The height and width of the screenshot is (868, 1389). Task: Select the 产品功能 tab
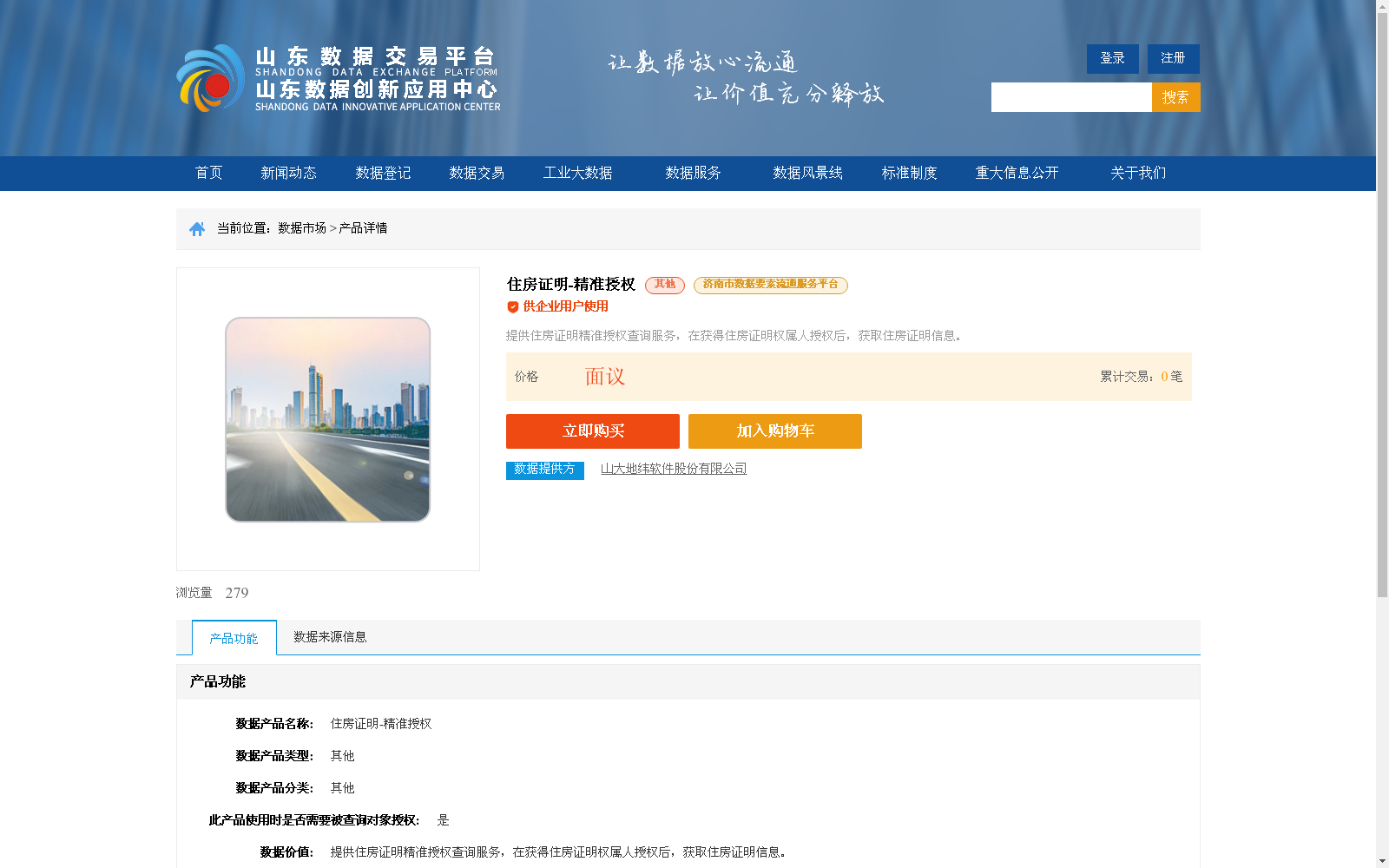pos(234,638)
